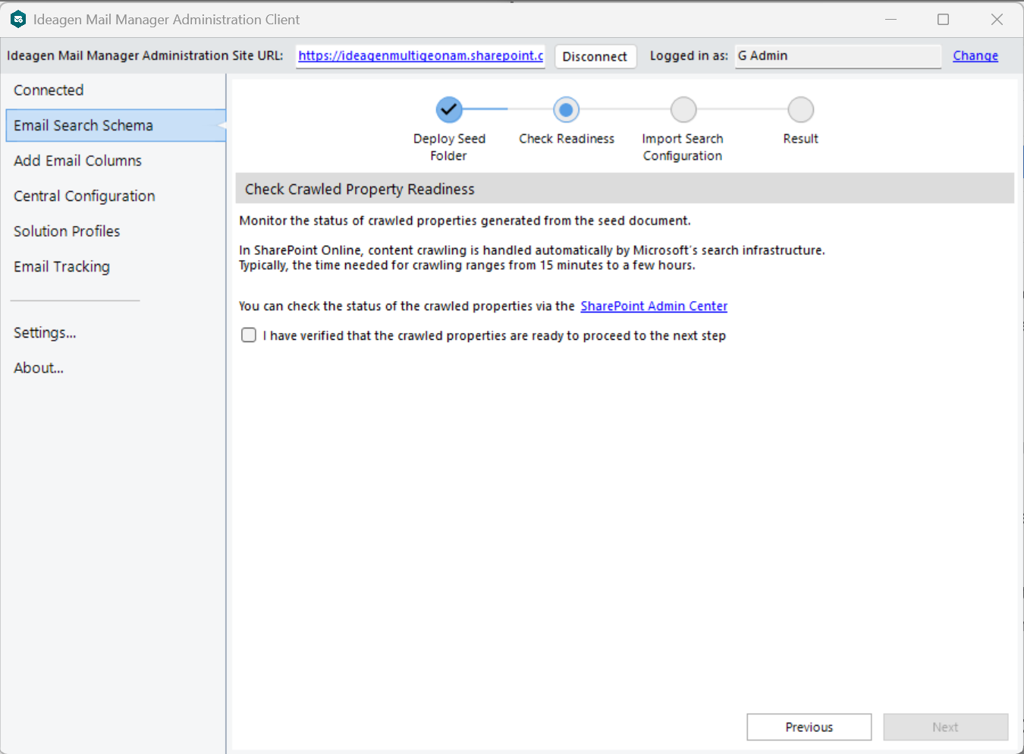The width and height of the screenshot is (1024, 754).
Task: Click the Check Readiness step circle
Action: [x=566, y=110]
